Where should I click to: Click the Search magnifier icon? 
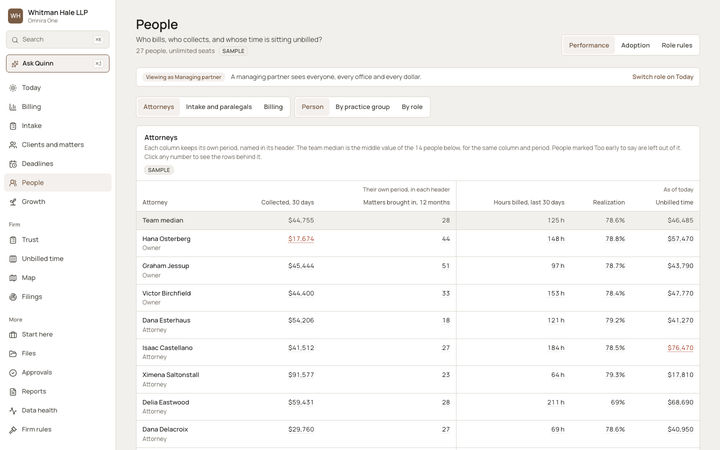click(15, 40)
